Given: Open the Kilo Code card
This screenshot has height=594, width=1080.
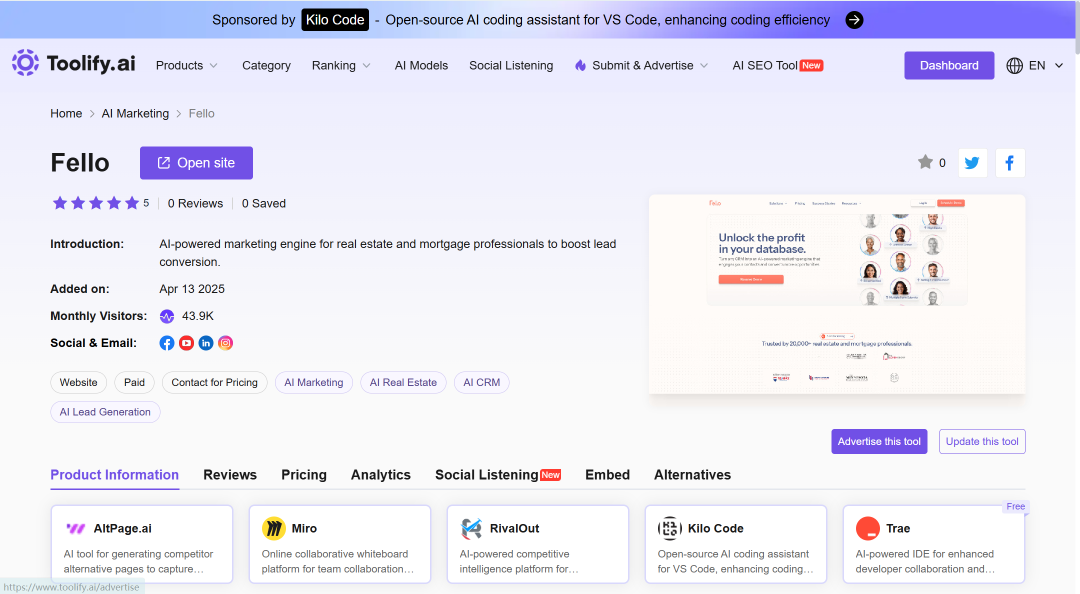Looking at the screenshot, I should pos(736,544).
